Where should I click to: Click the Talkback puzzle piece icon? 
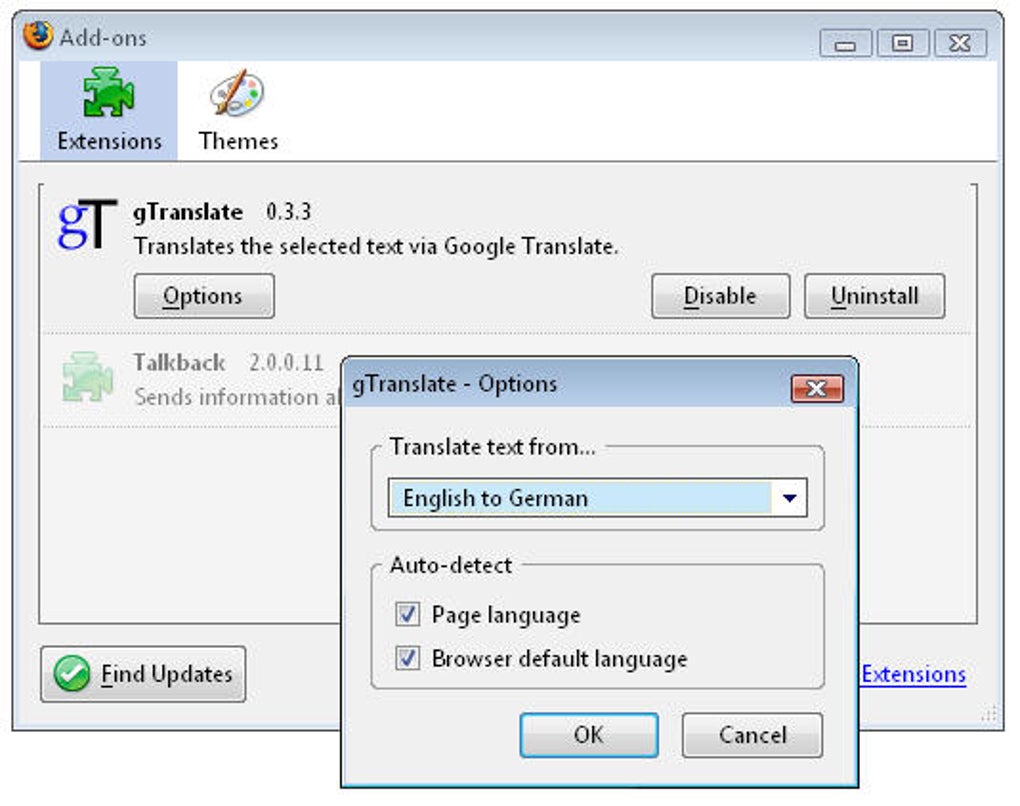click(x=88, y=377)
